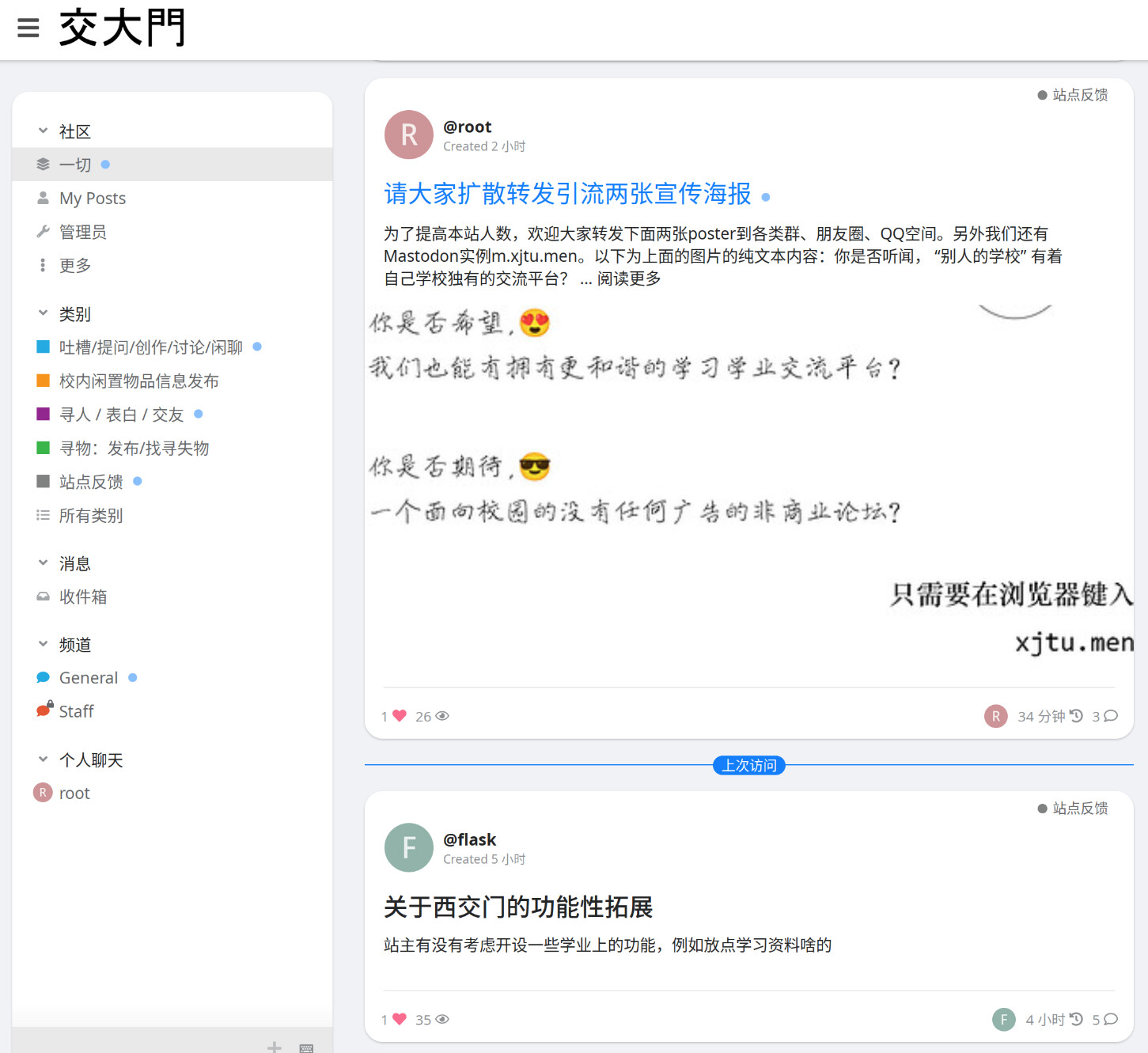Open 收件箱 inbox in the sidebar

[x=82, y=597]
